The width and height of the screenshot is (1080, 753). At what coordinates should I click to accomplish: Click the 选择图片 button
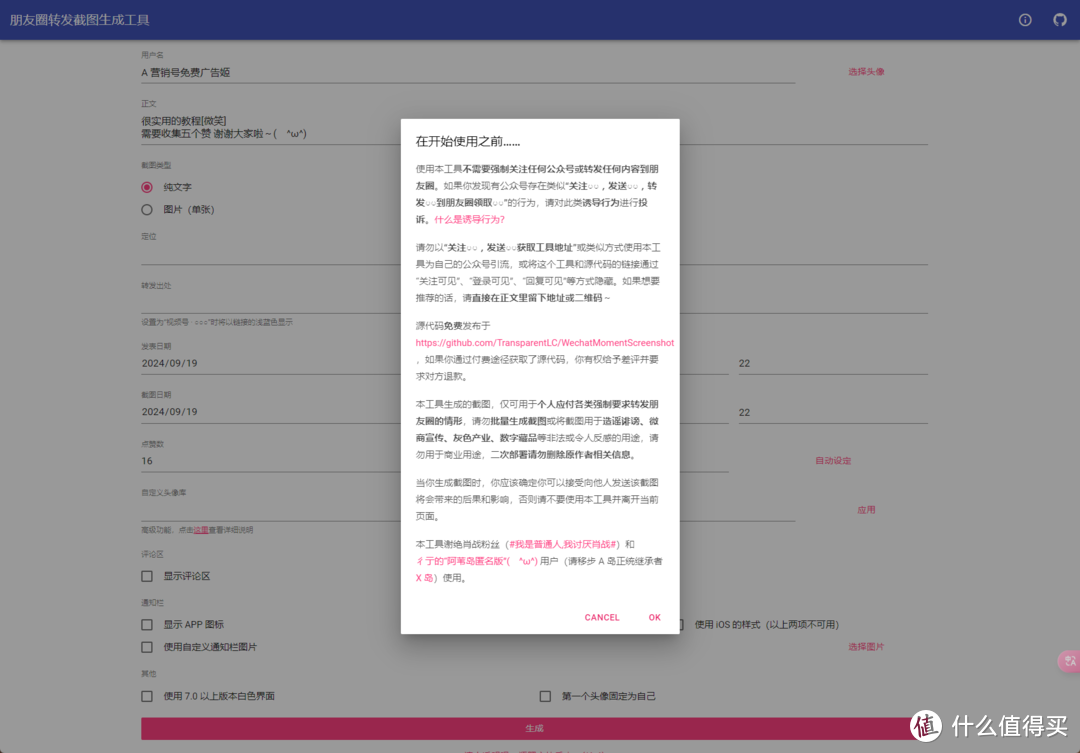866,647
